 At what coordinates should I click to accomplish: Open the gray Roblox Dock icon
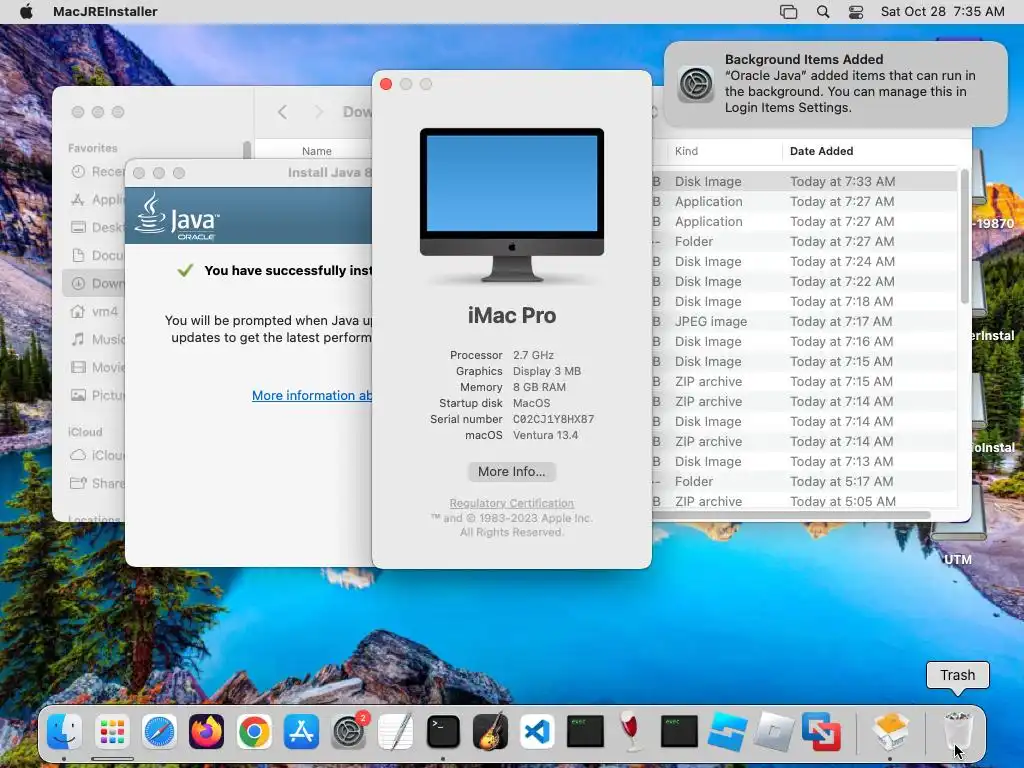pyautogui.click(x=774, y=731)
